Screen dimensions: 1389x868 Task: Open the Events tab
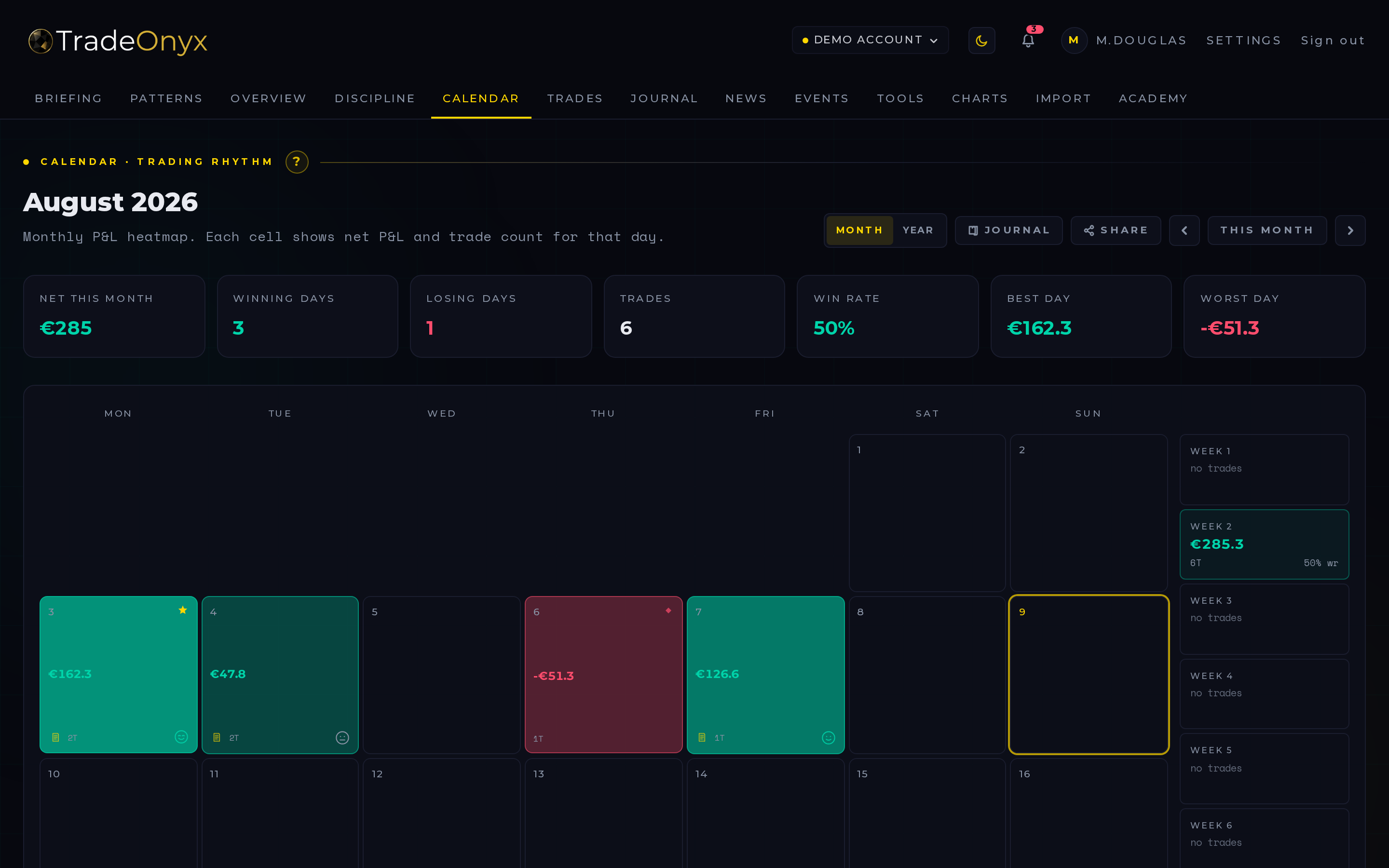pyautogui.click(x=821, y=99)
